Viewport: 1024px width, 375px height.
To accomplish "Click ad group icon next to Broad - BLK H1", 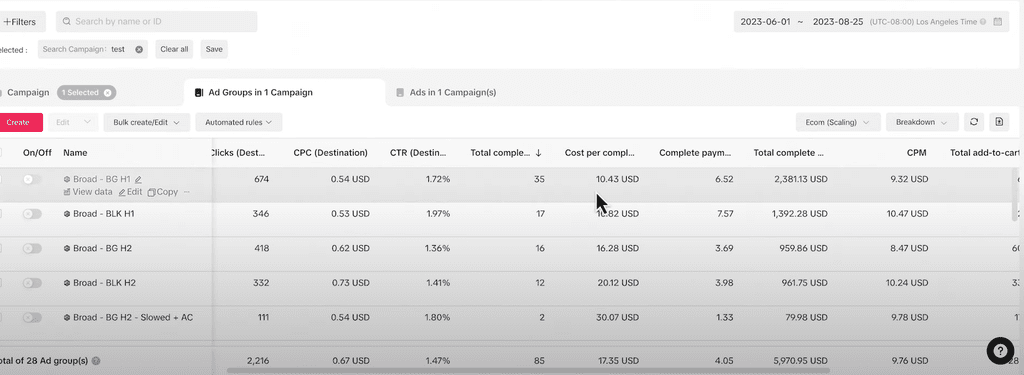I will click(x=67, y=214).
